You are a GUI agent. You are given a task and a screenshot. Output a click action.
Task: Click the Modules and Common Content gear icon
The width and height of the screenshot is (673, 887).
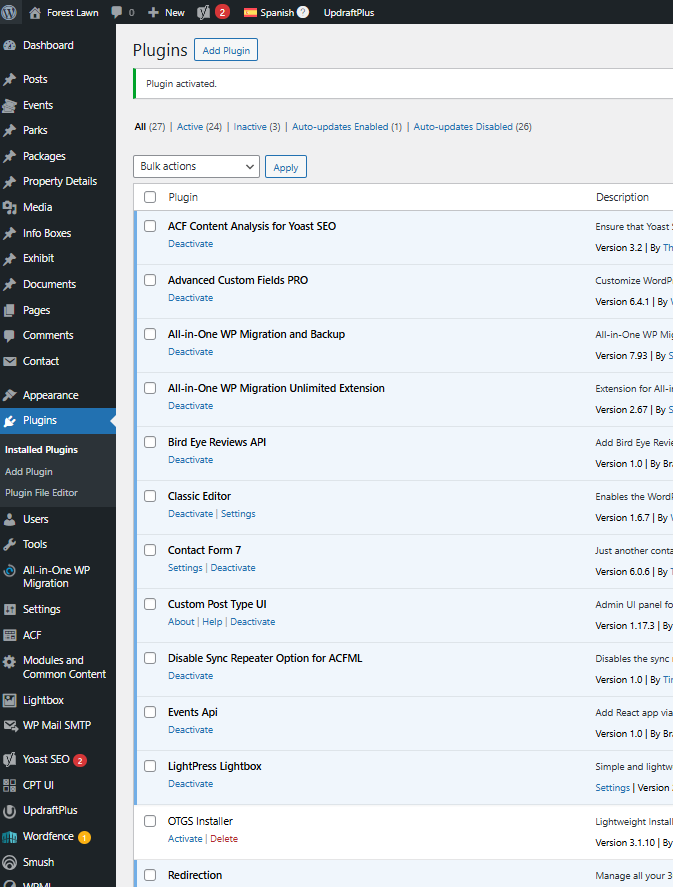[x=10, y=661]
